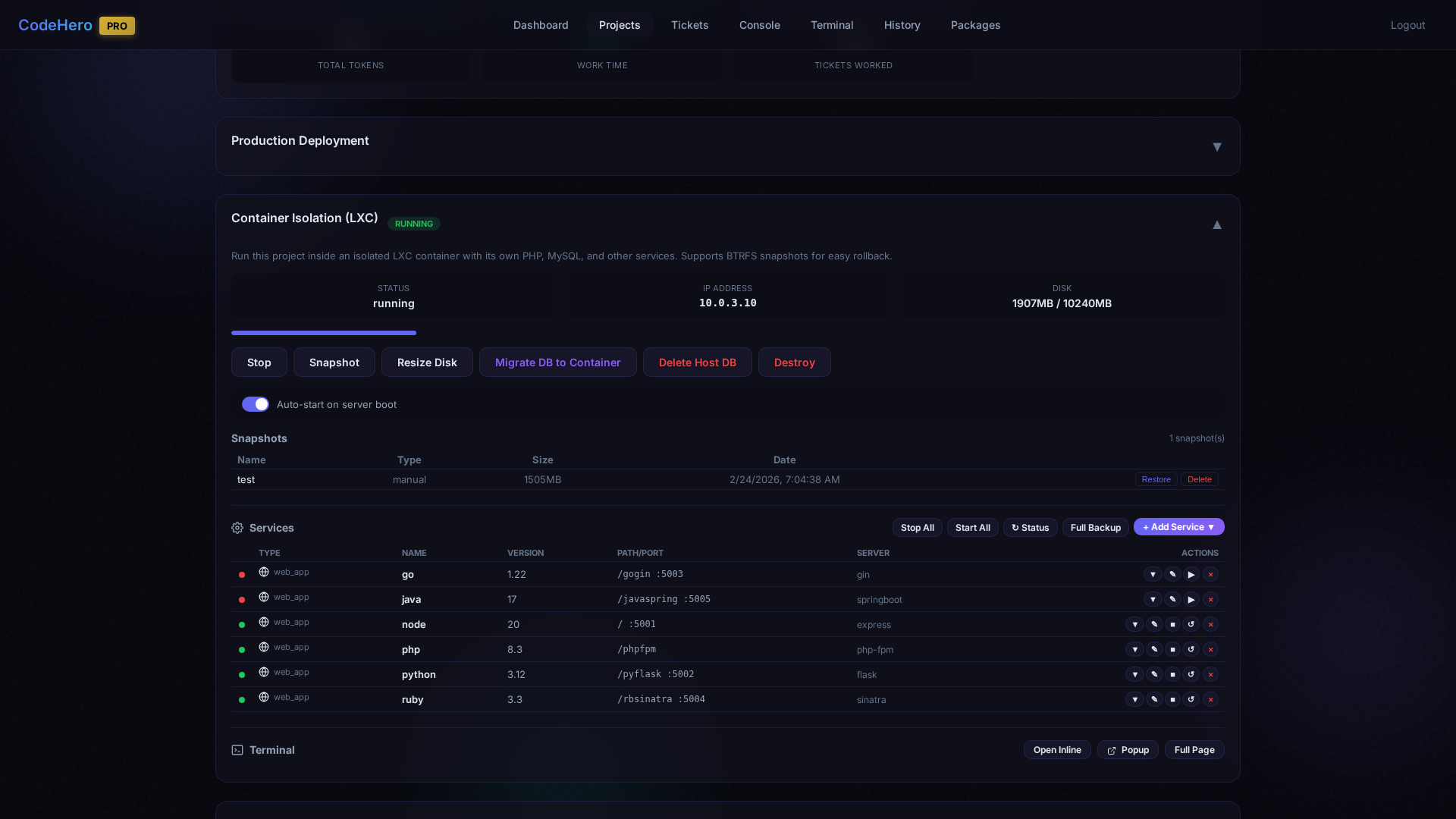The width and height of the screenshot is (1456, 819).
Task: Collapse the Container Isolation (LXC) section
Action: click(1216, 224)
